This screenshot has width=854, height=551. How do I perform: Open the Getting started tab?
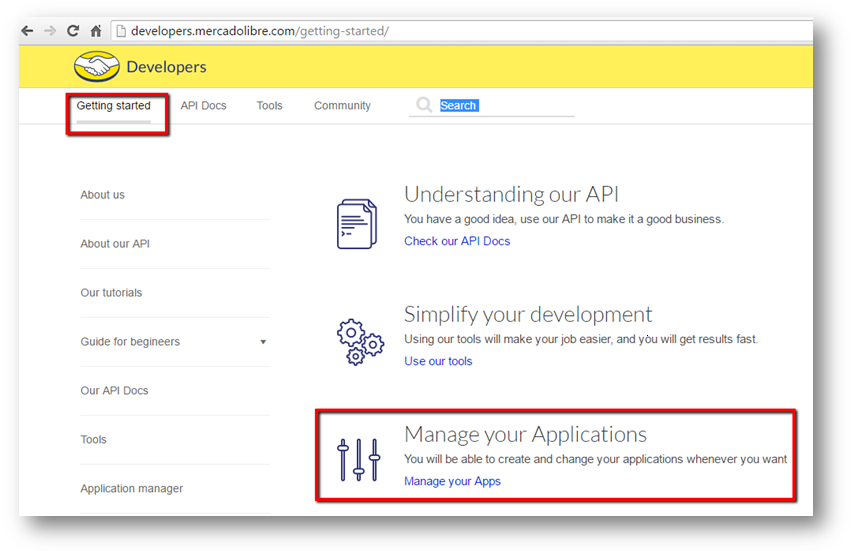(113, 106)
